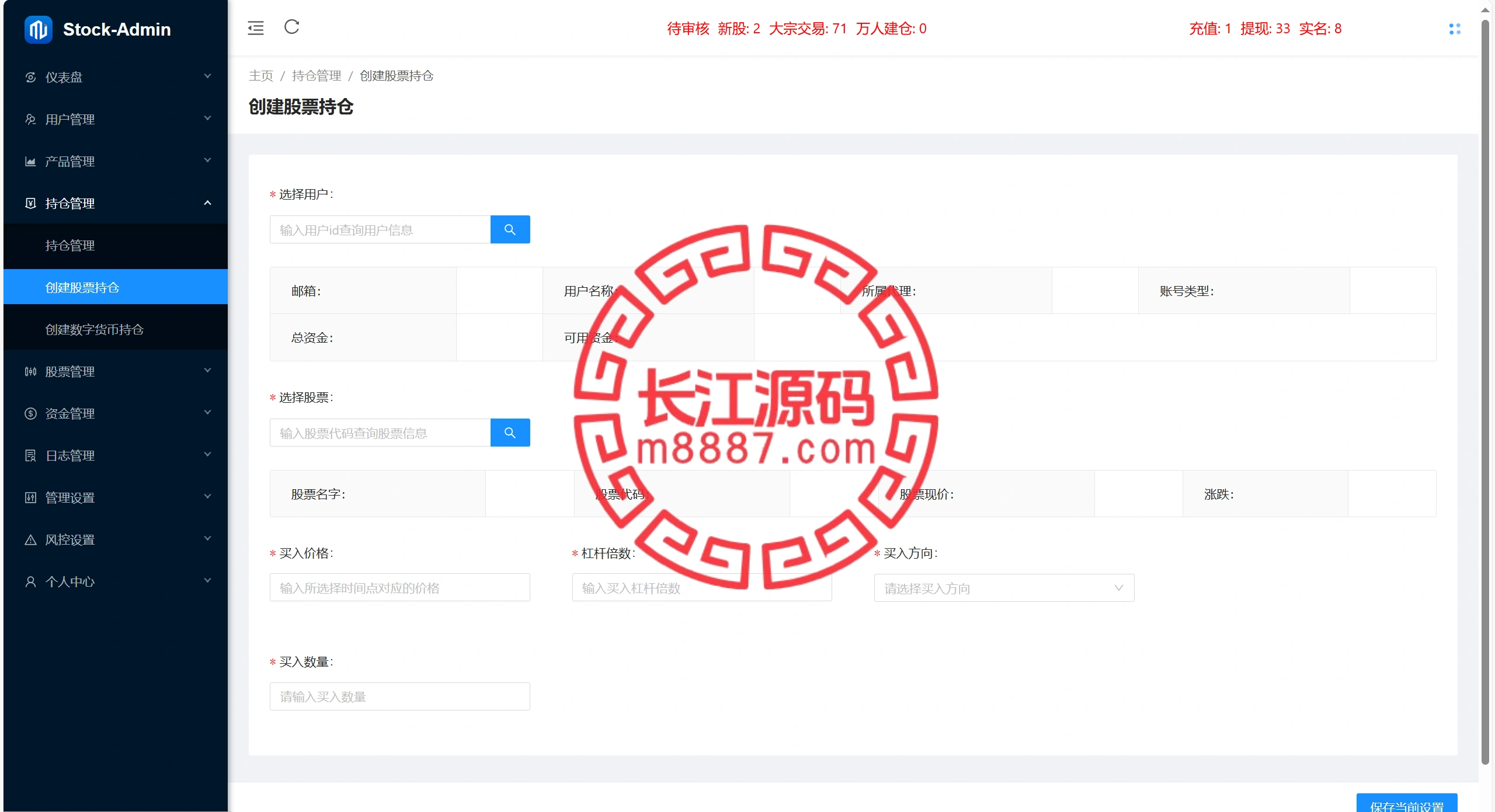
Task: Focus the user id search input
Action: tap(380, 229)
